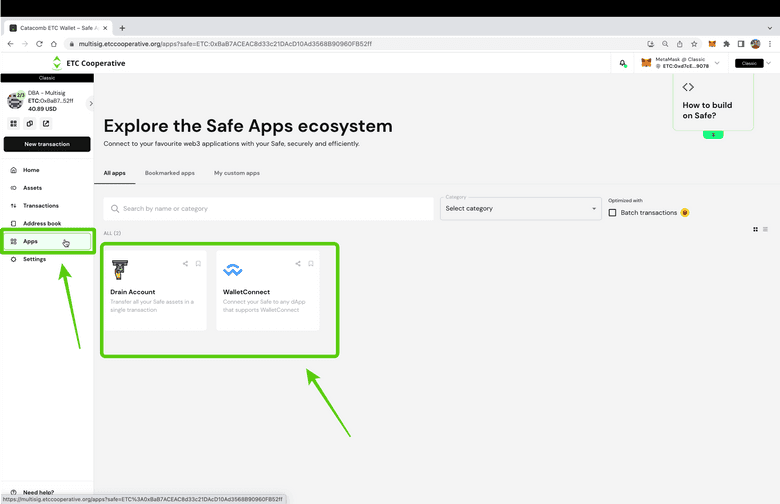Open Safe address in block explorer
The height and width of the screenshot is (504, 780).
pos(46,124)
